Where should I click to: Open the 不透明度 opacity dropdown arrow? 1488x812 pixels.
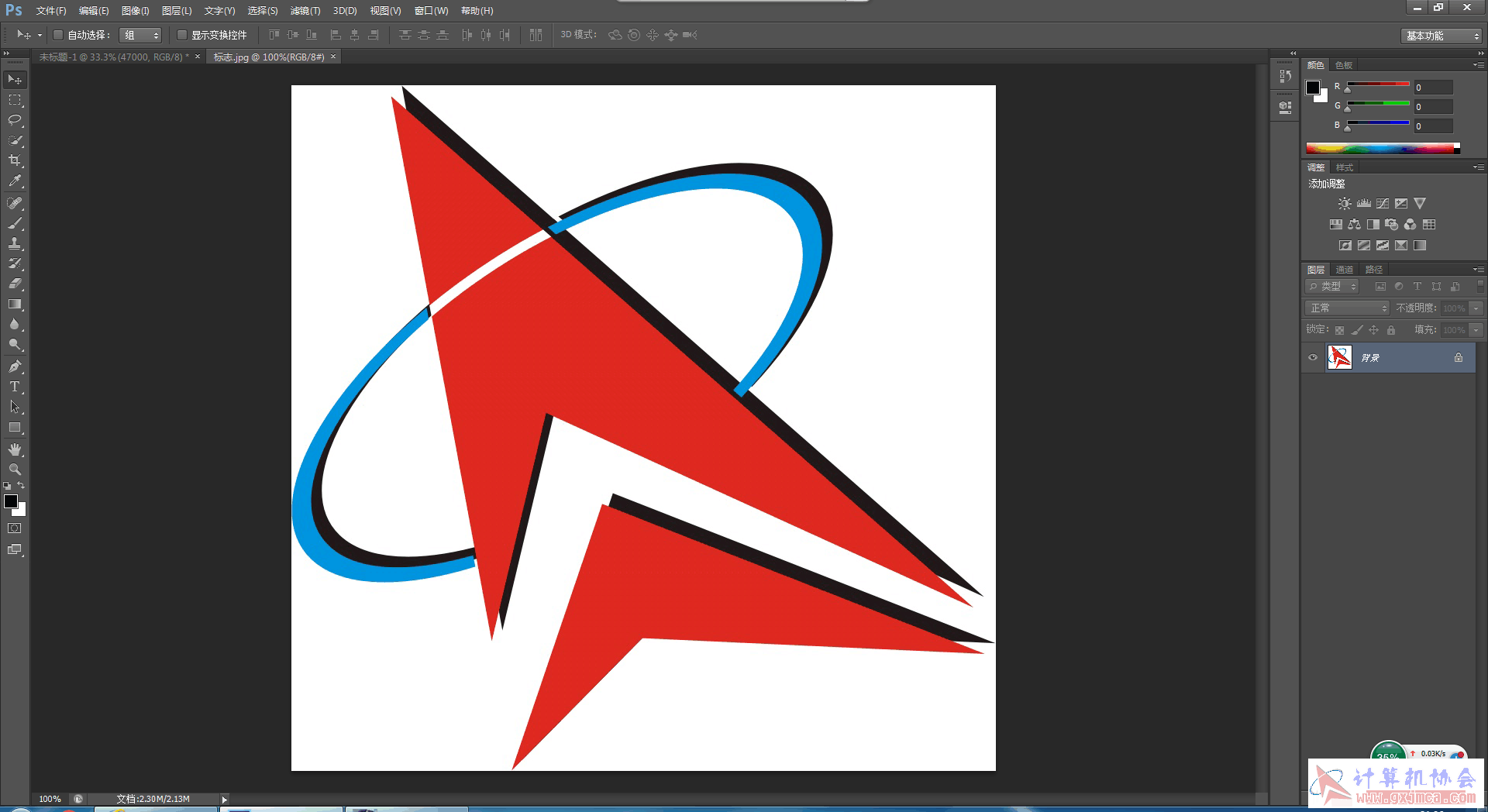point(1476,308)
